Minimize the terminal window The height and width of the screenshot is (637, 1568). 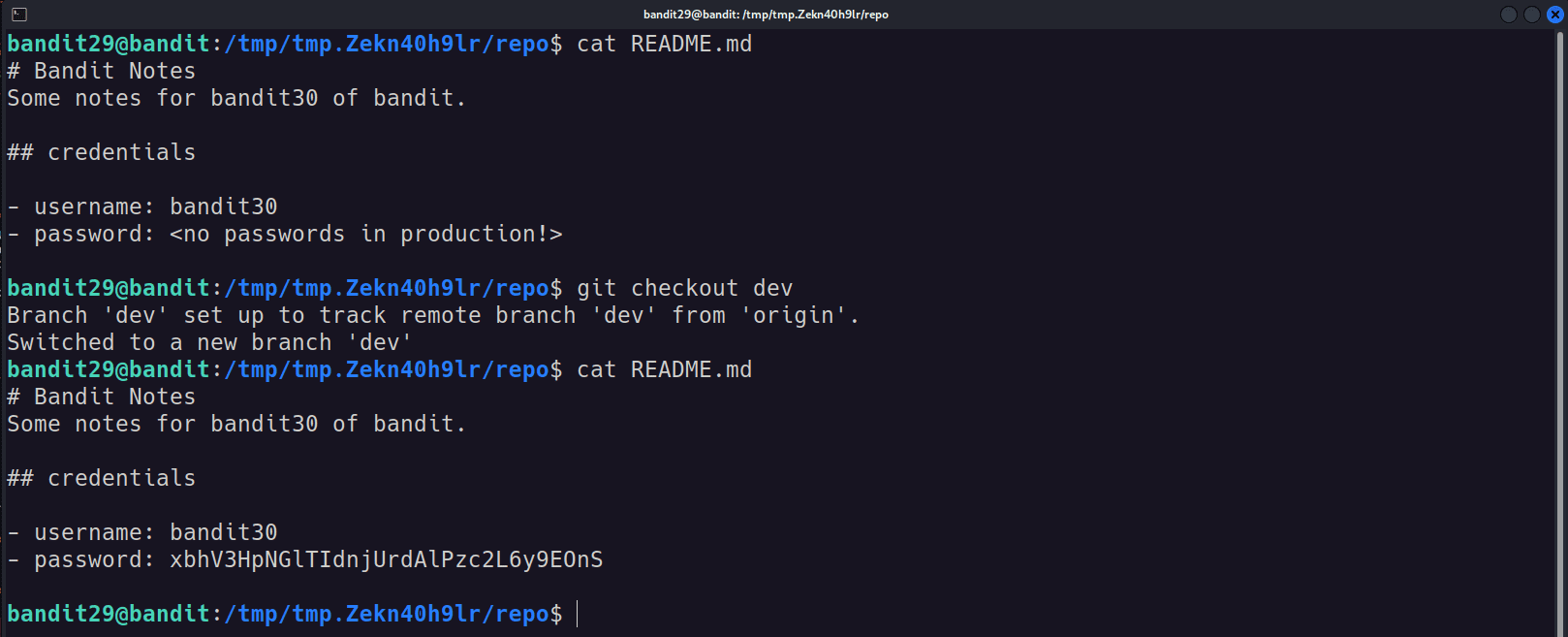tap(1509, 15)
